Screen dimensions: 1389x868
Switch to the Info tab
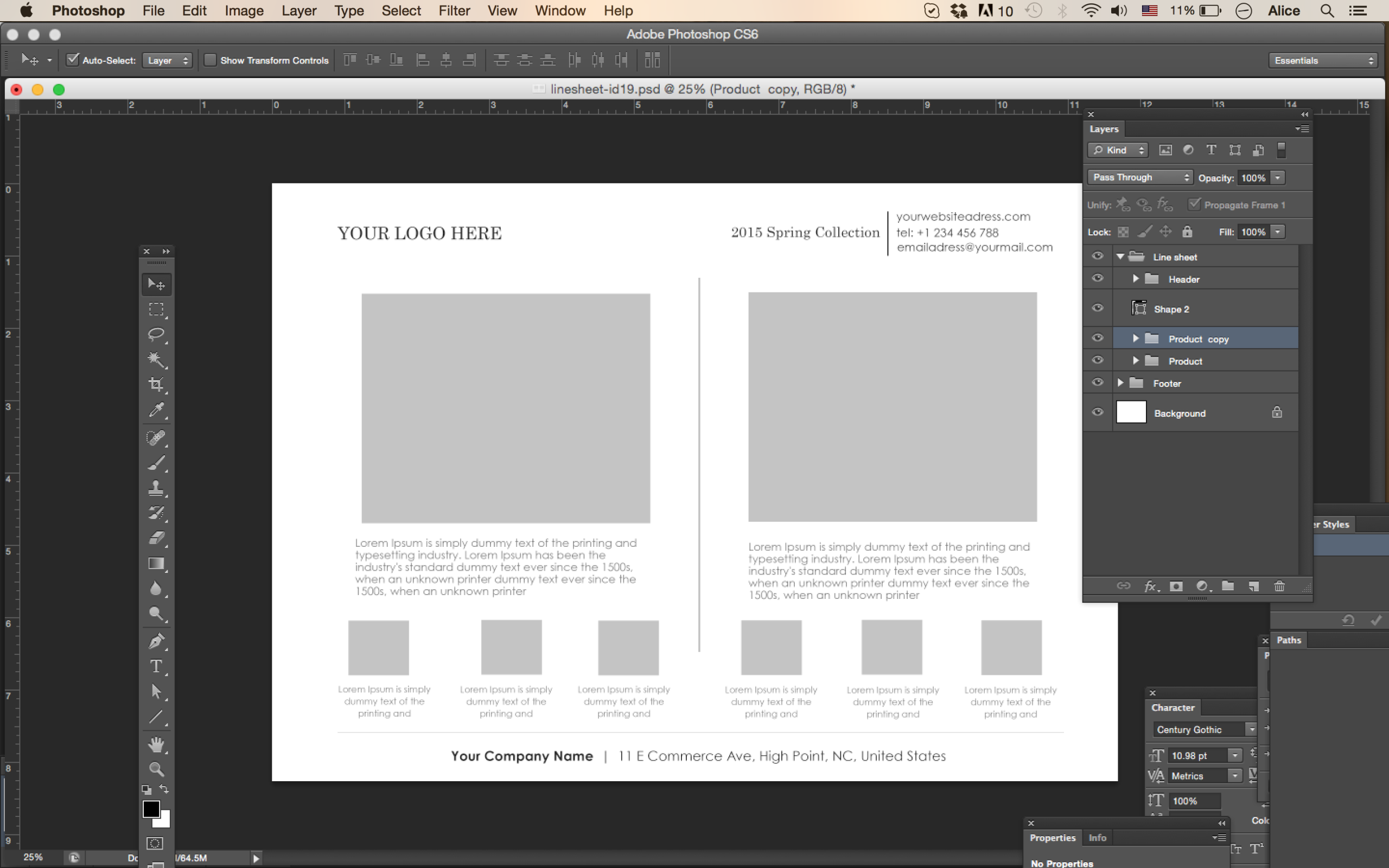point(1098,838)
